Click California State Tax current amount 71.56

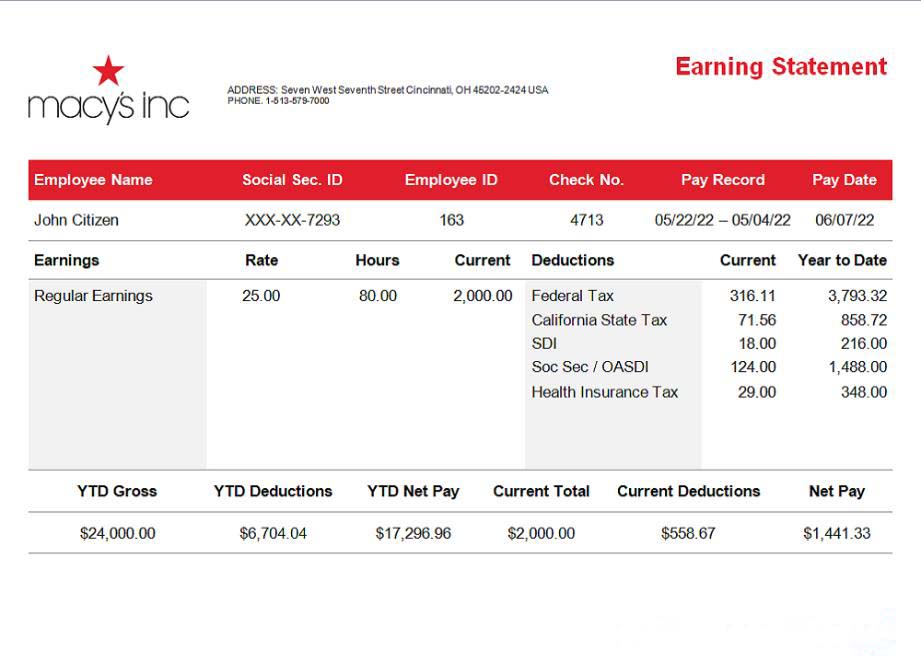click(x=756, y=320)
